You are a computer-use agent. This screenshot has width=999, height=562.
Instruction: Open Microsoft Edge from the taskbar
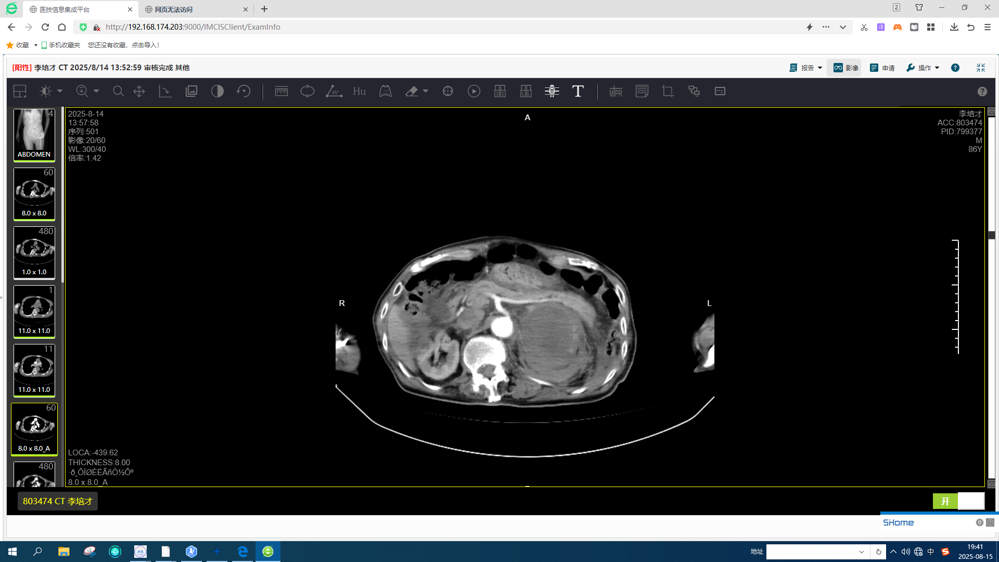click(x=242, y=551)
